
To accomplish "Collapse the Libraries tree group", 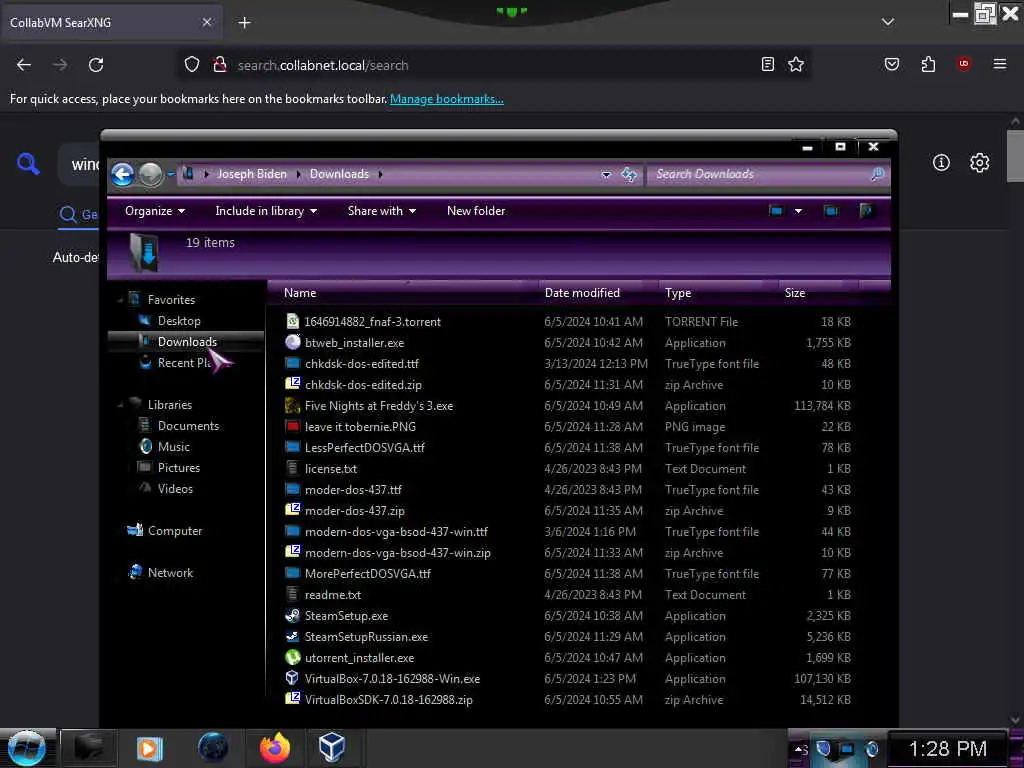I will pyautogui.click(x=120, y=405).
